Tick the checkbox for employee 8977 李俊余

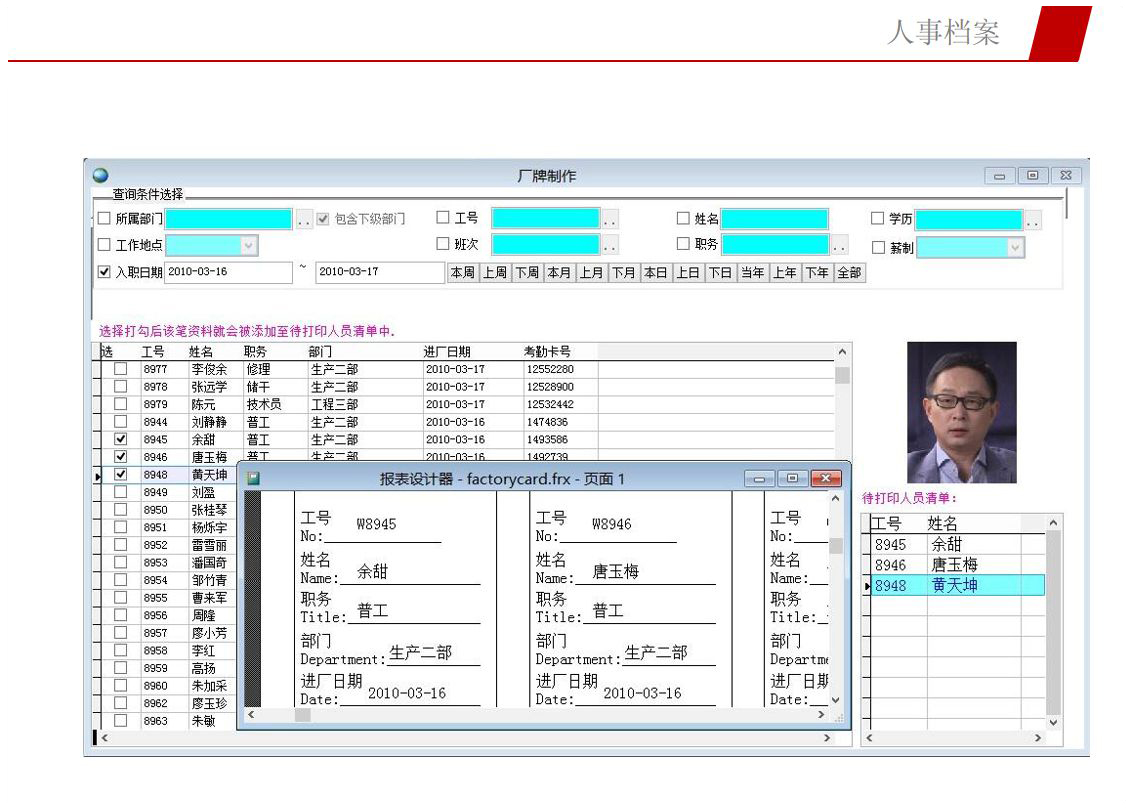tap(120, 369)
